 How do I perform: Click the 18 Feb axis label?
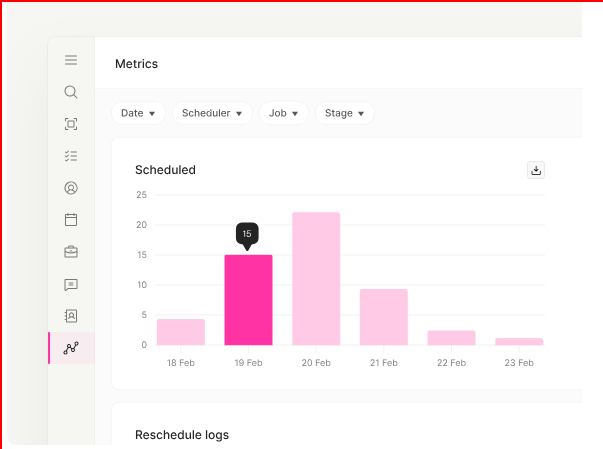[181, 363]
